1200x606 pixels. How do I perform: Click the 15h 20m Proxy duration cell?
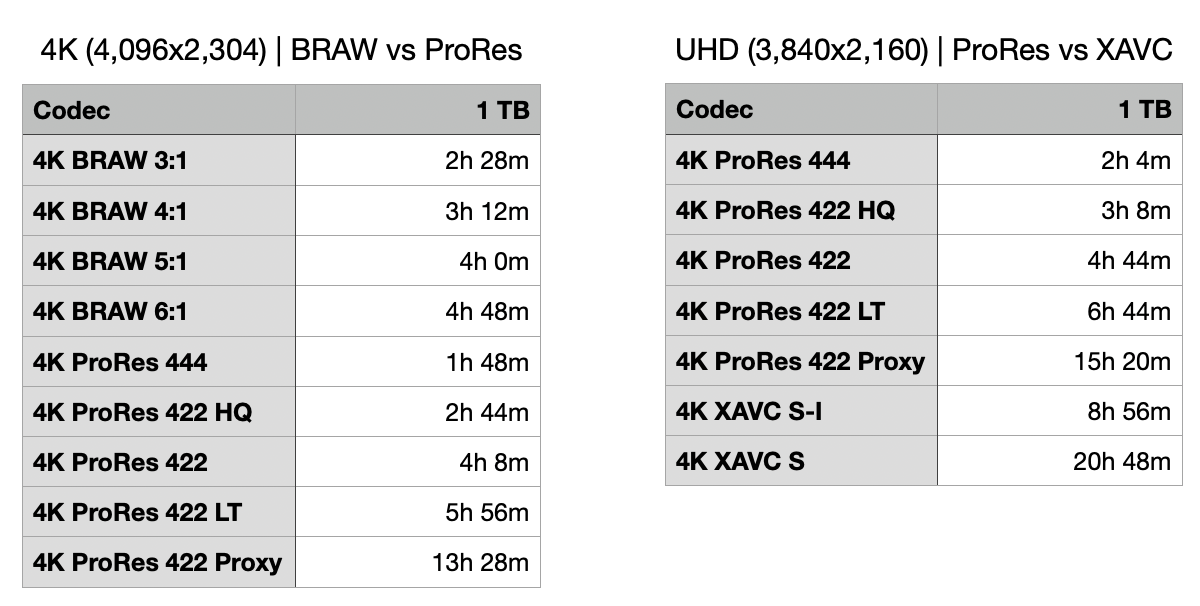point(1060,361)
